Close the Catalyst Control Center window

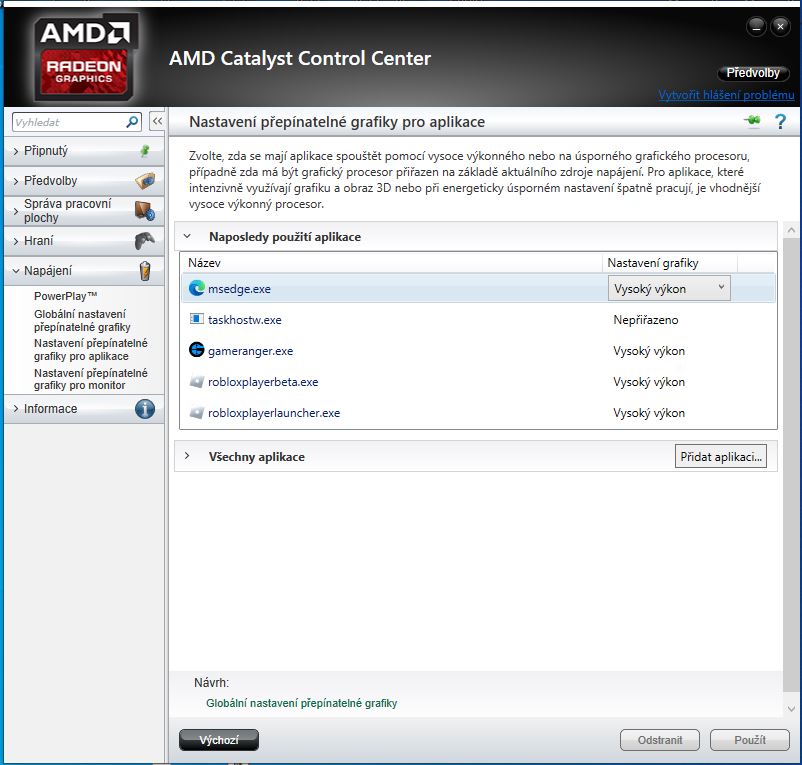pyautogui.click(x=780, y=26)
